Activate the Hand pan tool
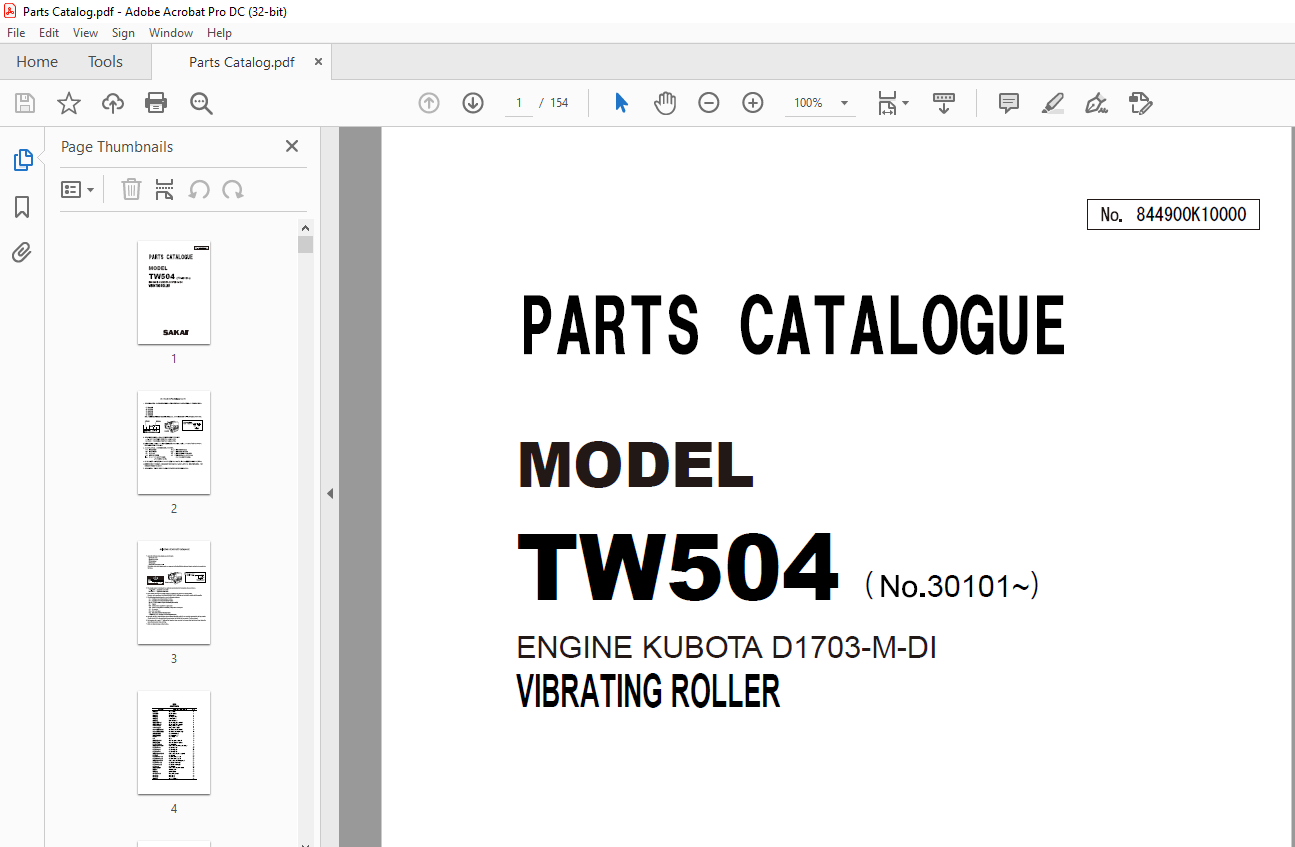1295x847 pixels. click(x=665, y=103)
